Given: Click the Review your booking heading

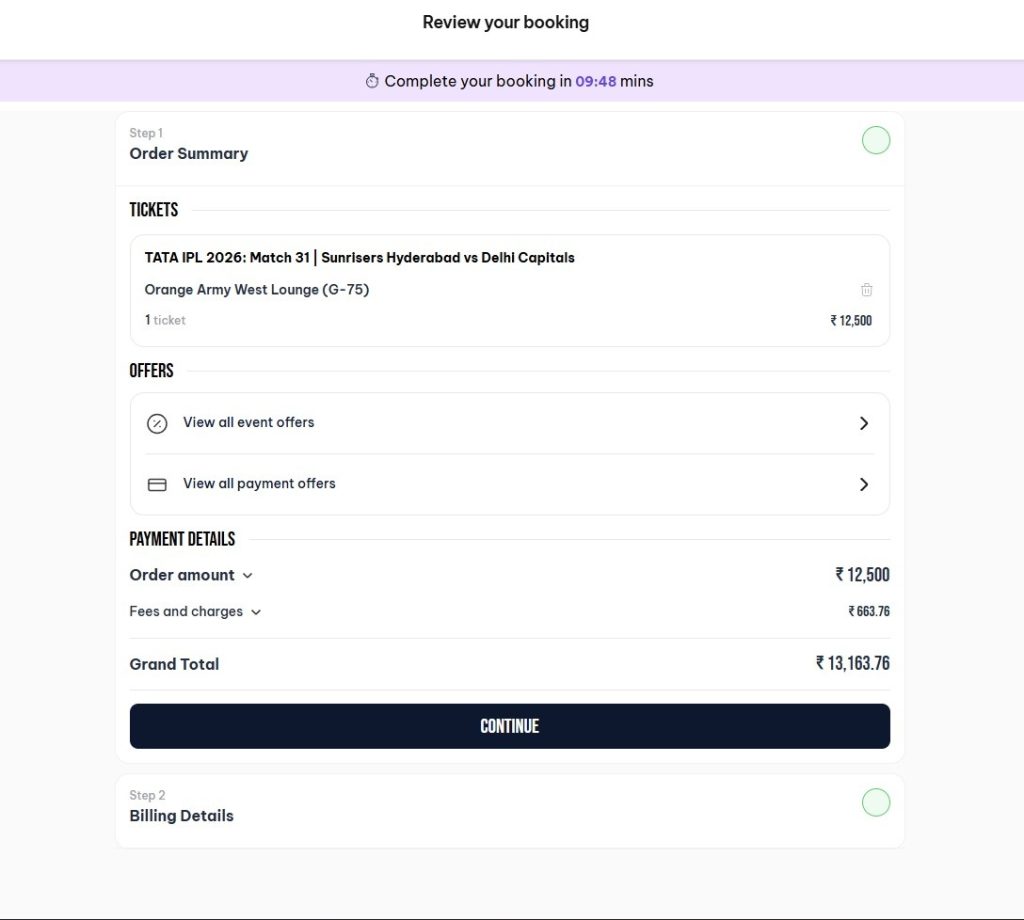Looking at the screenshot, I should [x=506, y=21].
